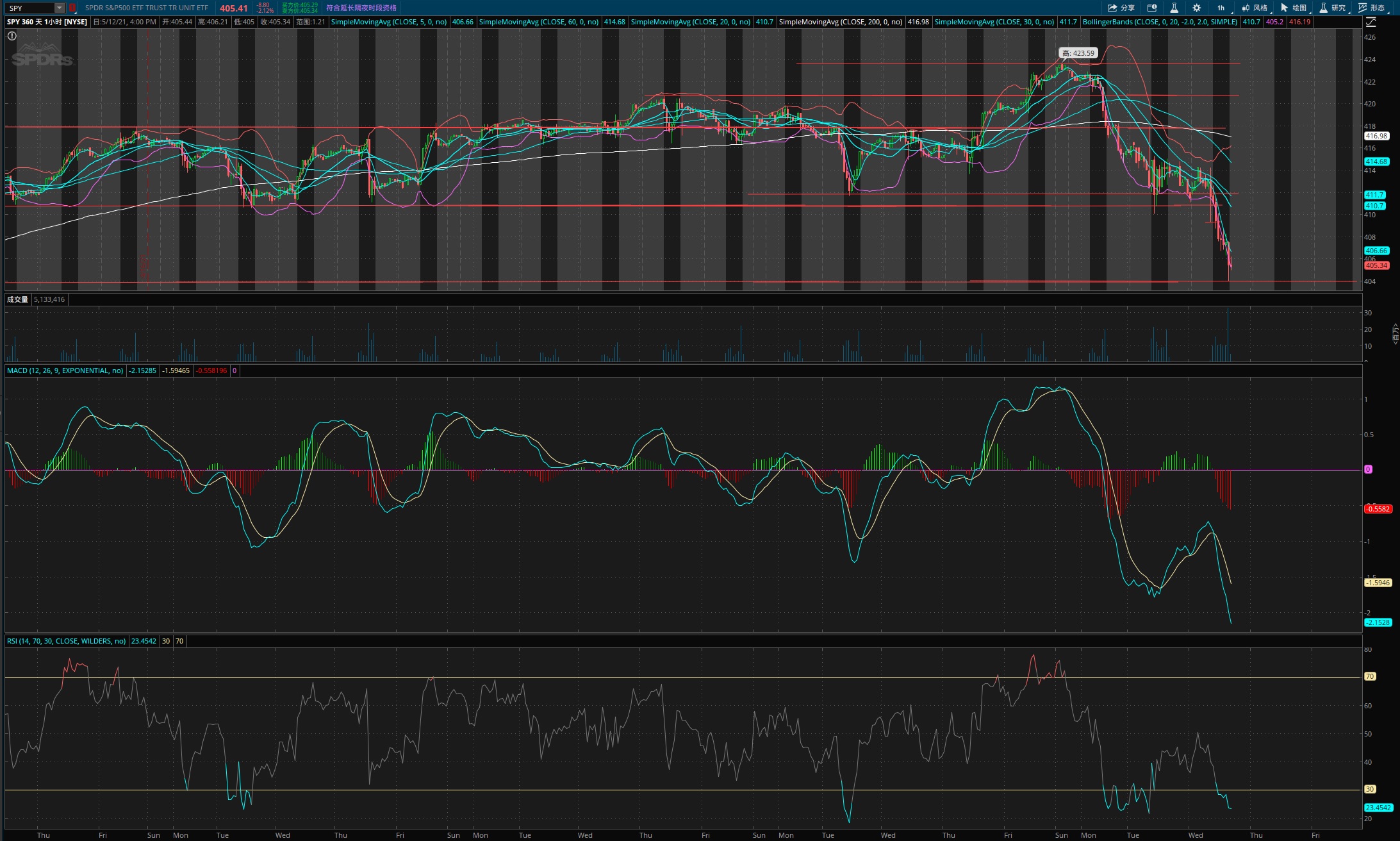Open the red symbol link color picker
Viewport: 1400px width, 841px height.
[72, 8]
